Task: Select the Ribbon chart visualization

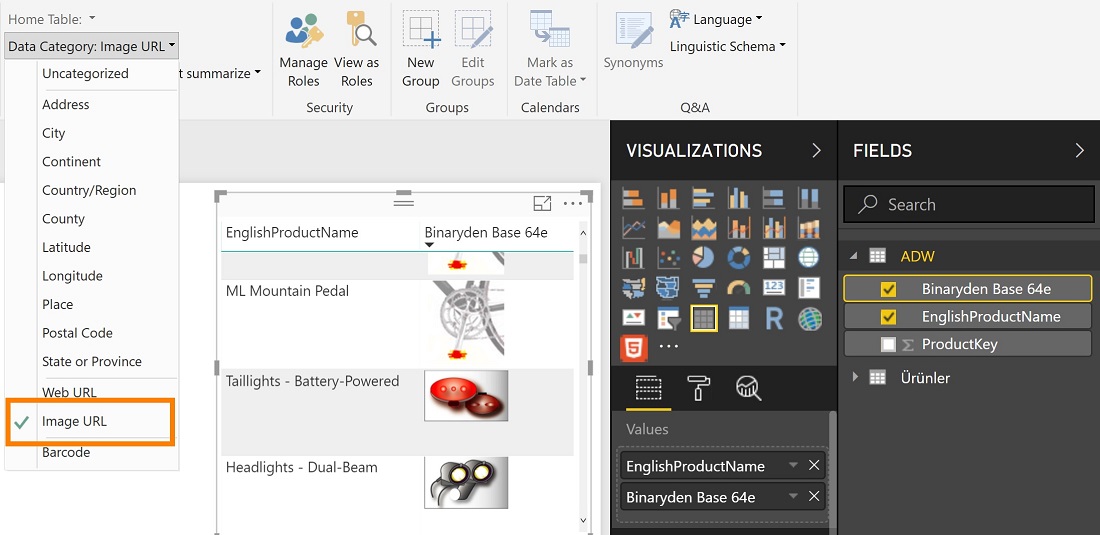Action: (x=809, y=228)
